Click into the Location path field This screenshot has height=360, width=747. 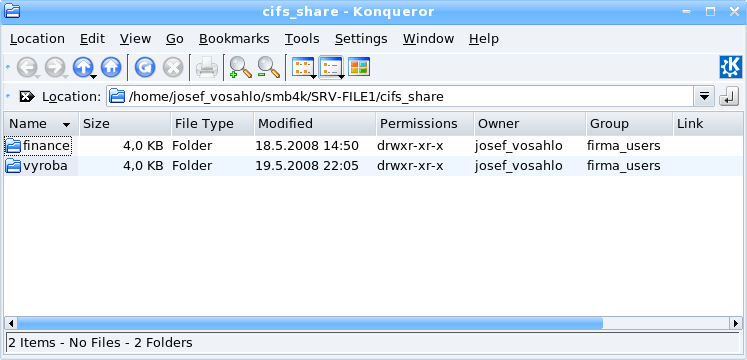tap(400, 97)
